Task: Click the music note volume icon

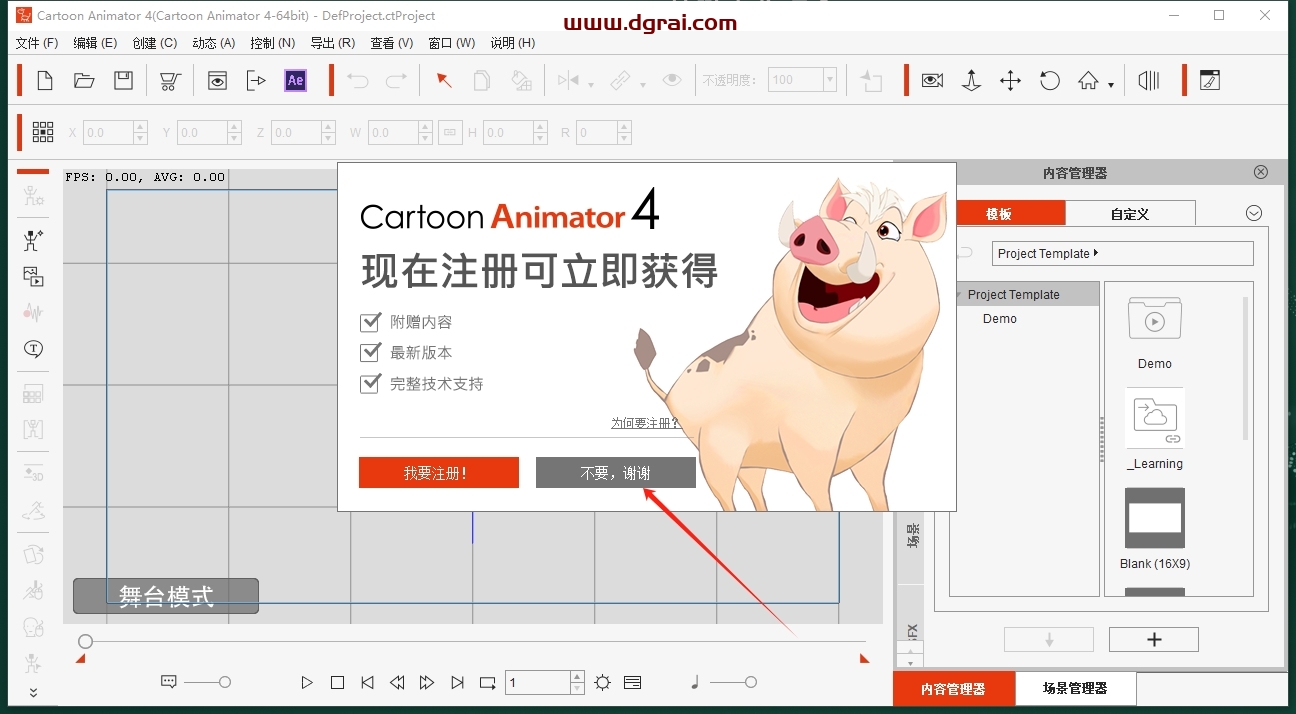Action: click(695, 682)
